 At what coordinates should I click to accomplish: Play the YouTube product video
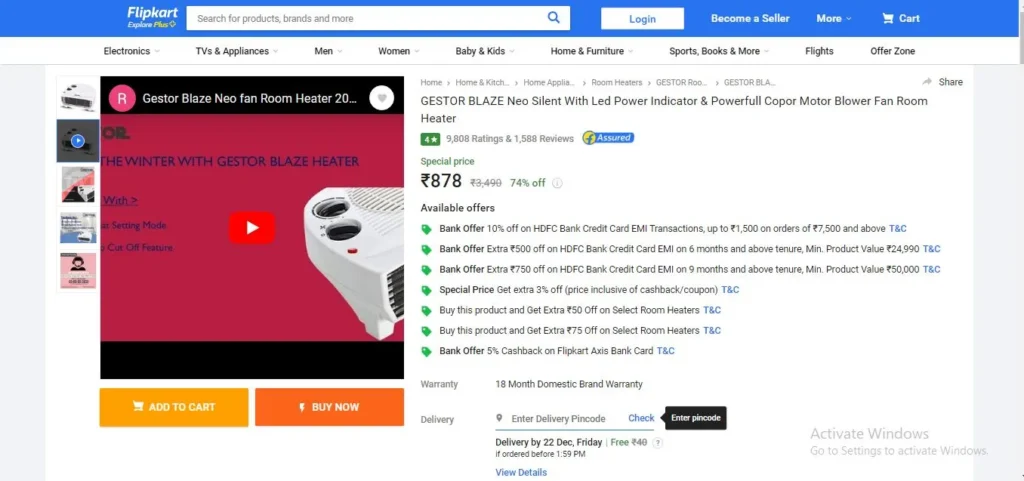tap(251, 228)
